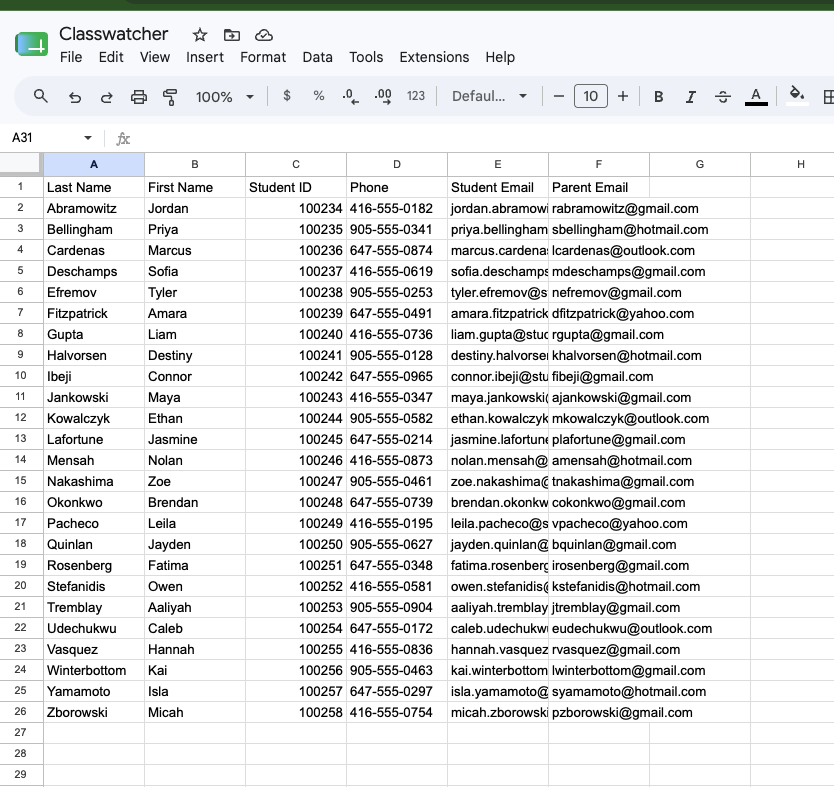Open the text color picker
834x787 pixels.
coord(756,97)
